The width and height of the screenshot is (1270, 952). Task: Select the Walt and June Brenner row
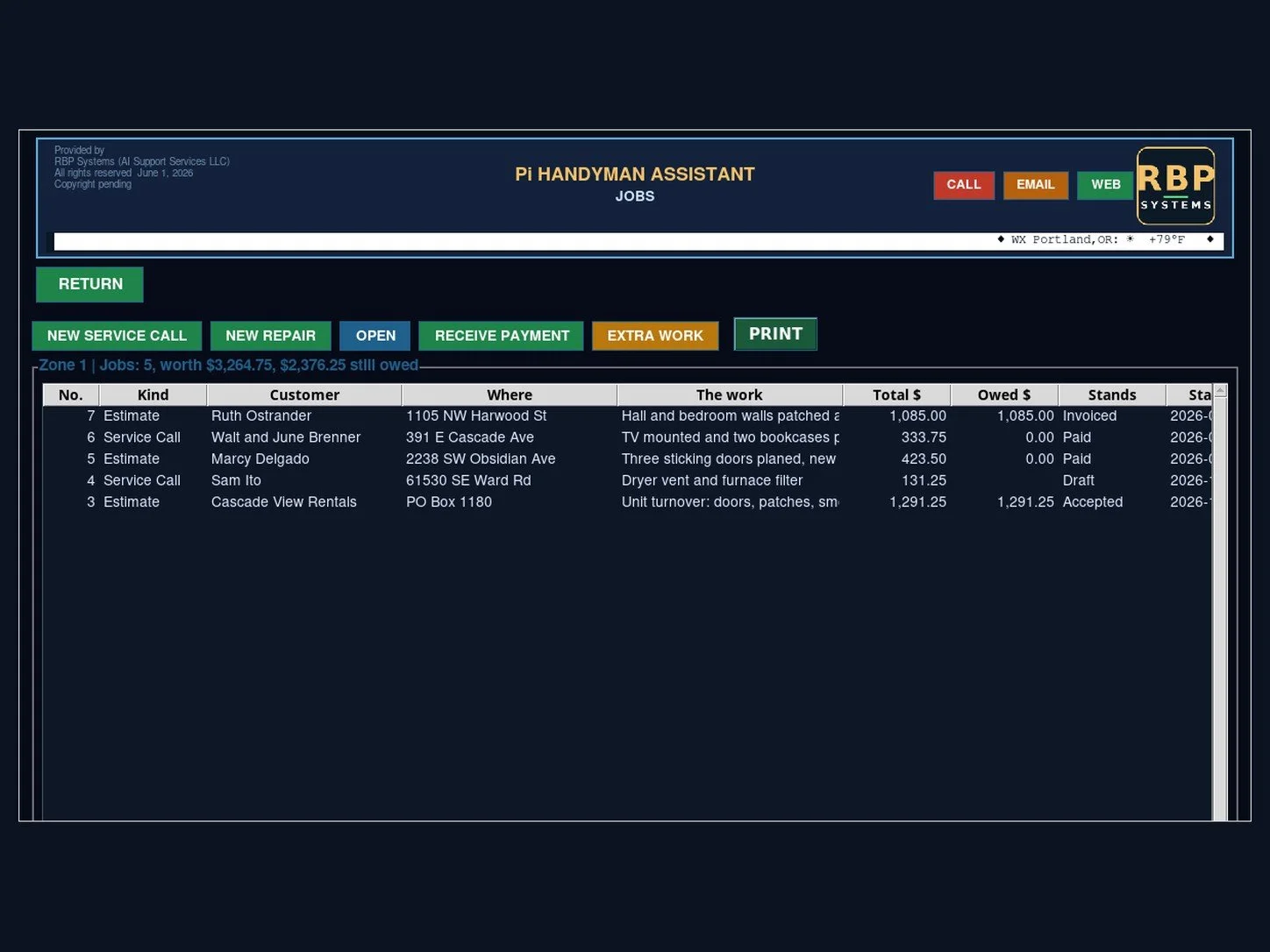(627, 437)
